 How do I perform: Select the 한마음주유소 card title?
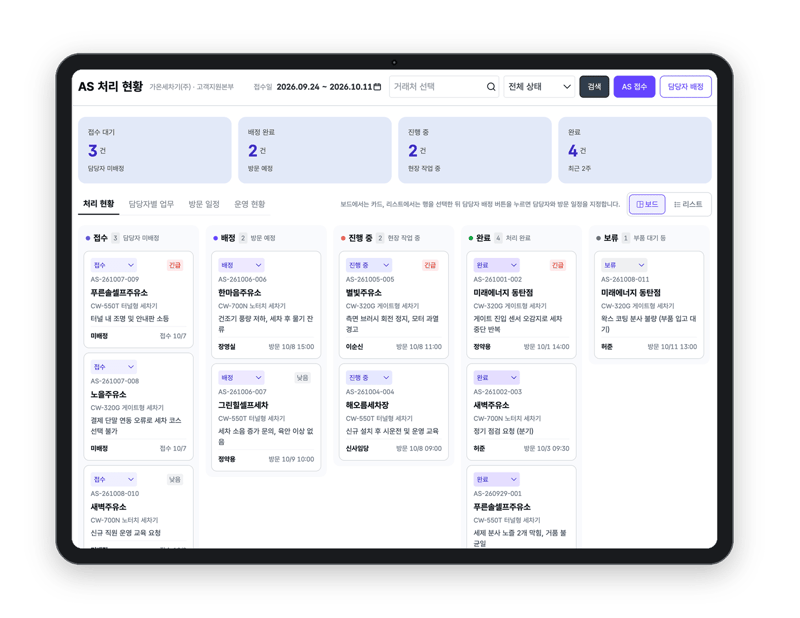(x=239, y=292)
